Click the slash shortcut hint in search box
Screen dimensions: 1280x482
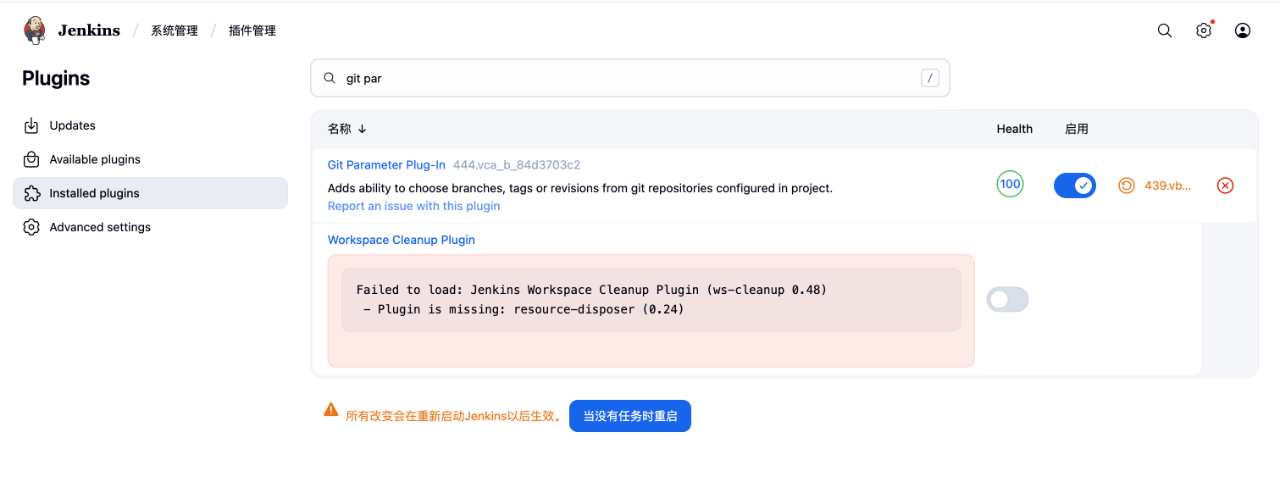click(x=930, y=78)
